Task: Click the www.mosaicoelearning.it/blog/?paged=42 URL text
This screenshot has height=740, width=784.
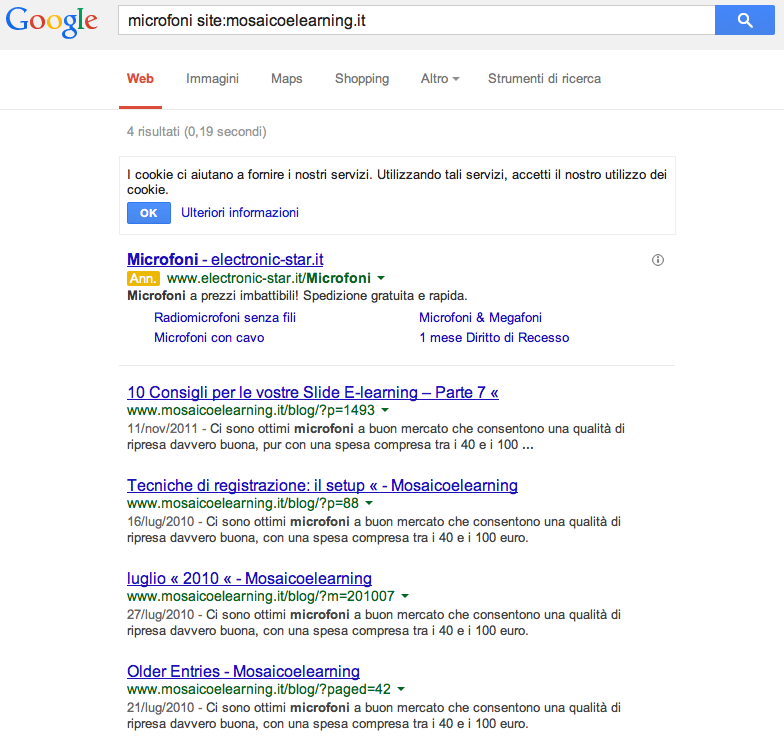Action: [x=259, y=689]
